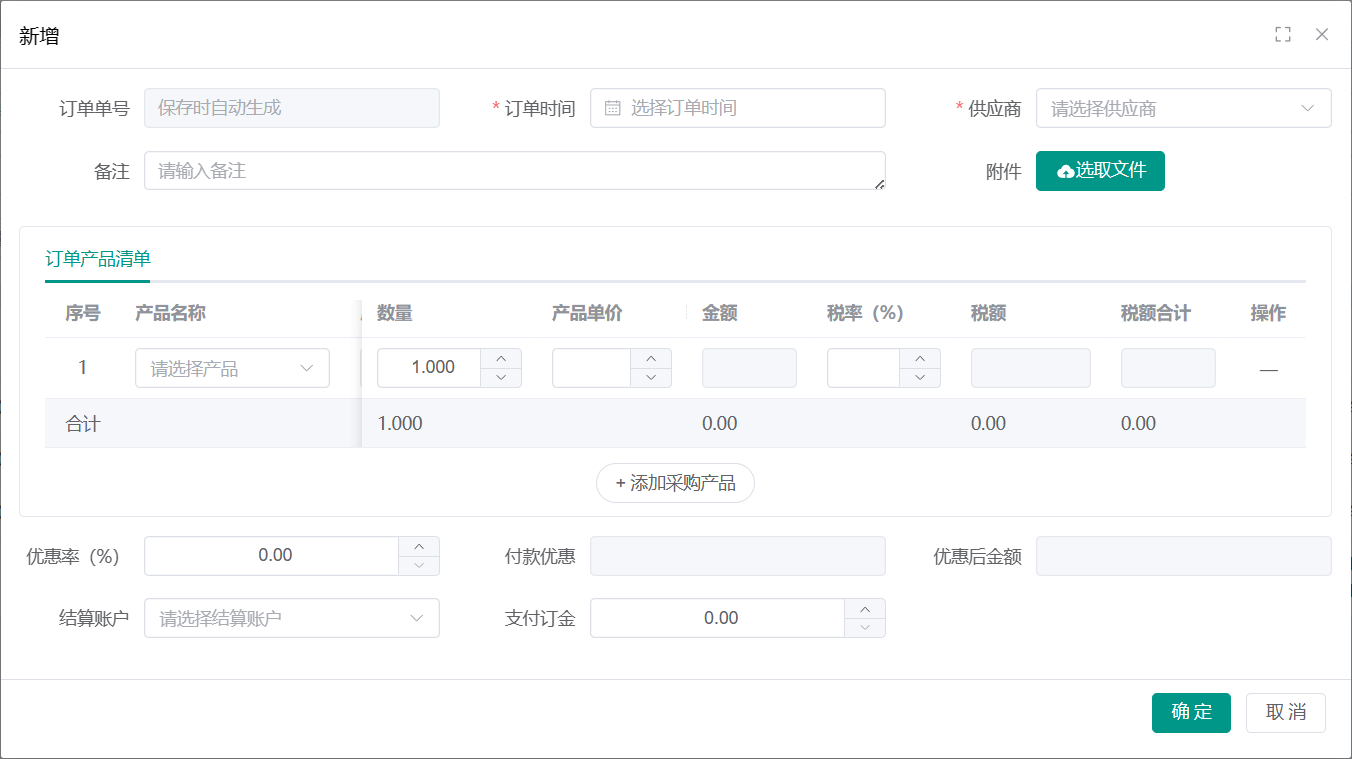
Task: Click the 支付订金 input field
Action: point(718,618)
